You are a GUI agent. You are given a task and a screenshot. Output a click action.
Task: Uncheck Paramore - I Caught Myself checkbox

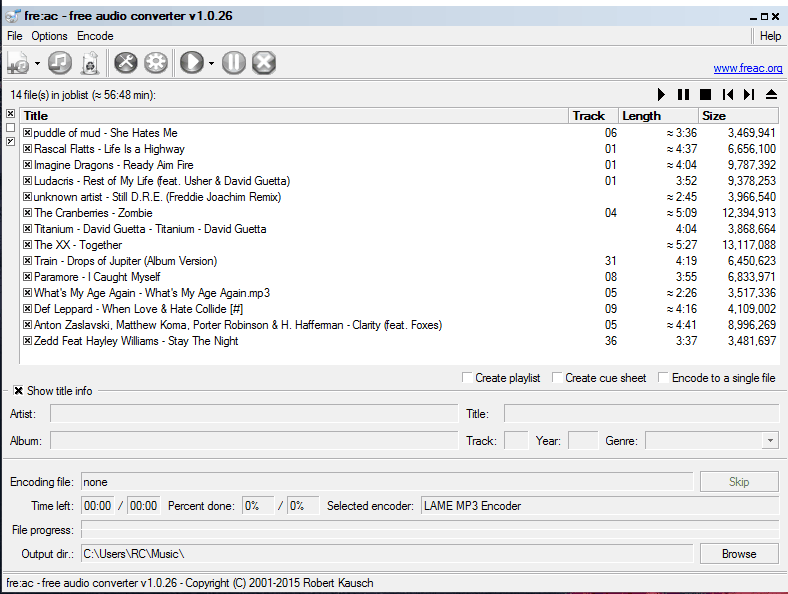[x=28, y=277]
